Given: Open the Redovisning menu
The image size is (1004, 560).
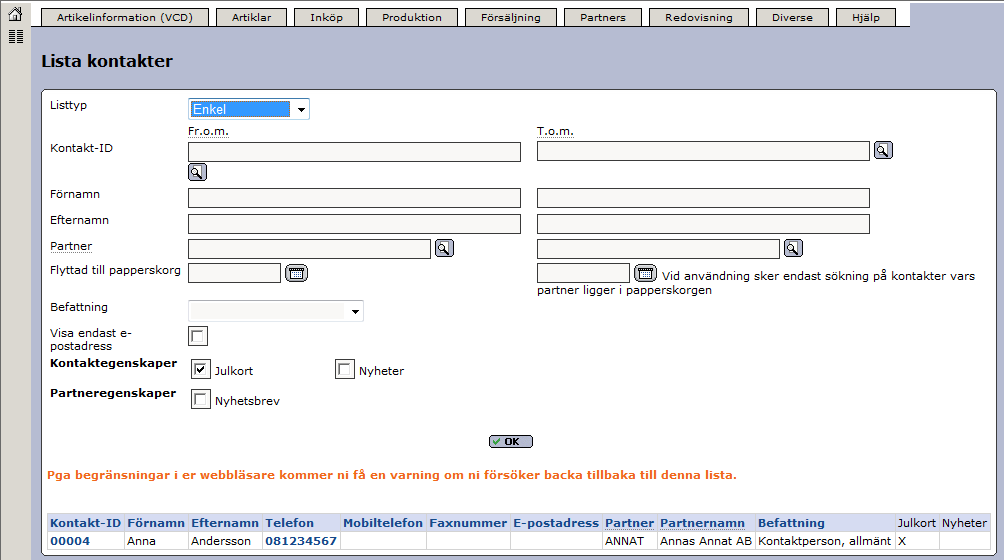Looking at the screenshot, I should pos(699,17).
